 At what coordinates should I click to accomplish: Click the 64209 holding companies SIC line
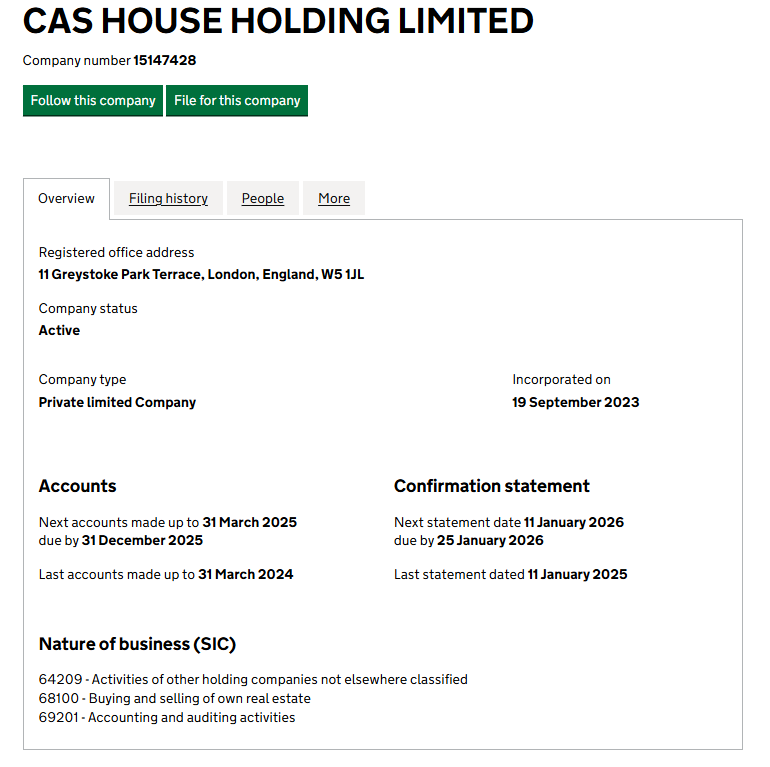pyautogui.click(x=253, y=679)
